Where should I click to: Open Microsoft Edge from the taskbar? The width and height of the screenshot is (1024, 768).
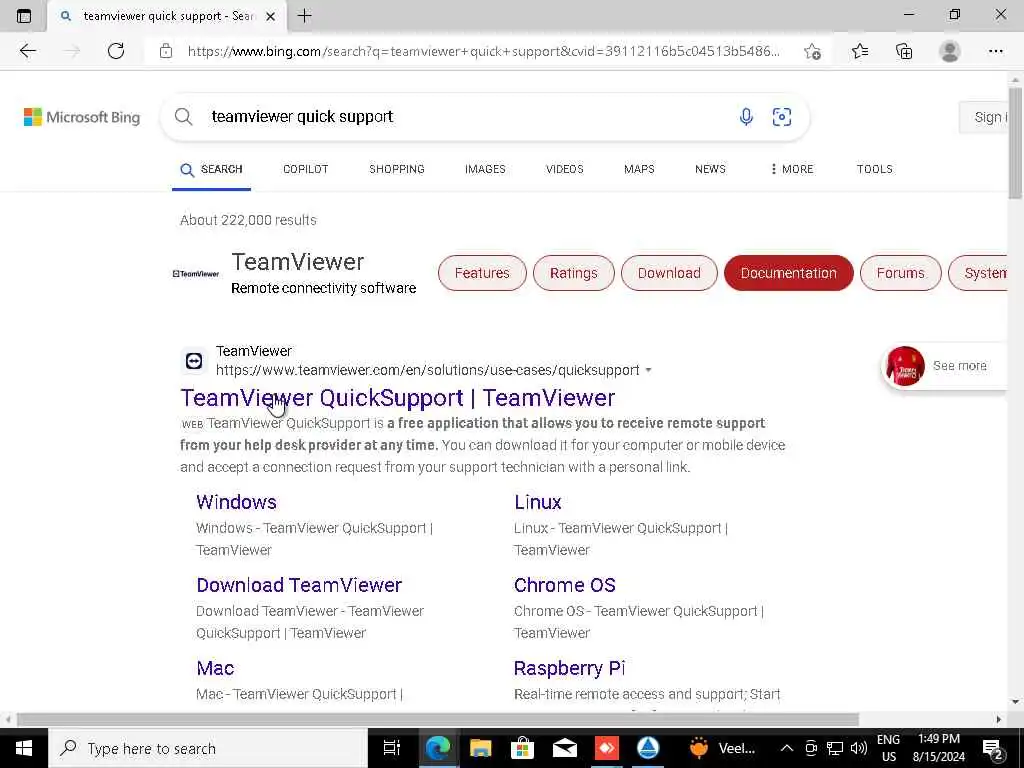(x=438, y=748)
